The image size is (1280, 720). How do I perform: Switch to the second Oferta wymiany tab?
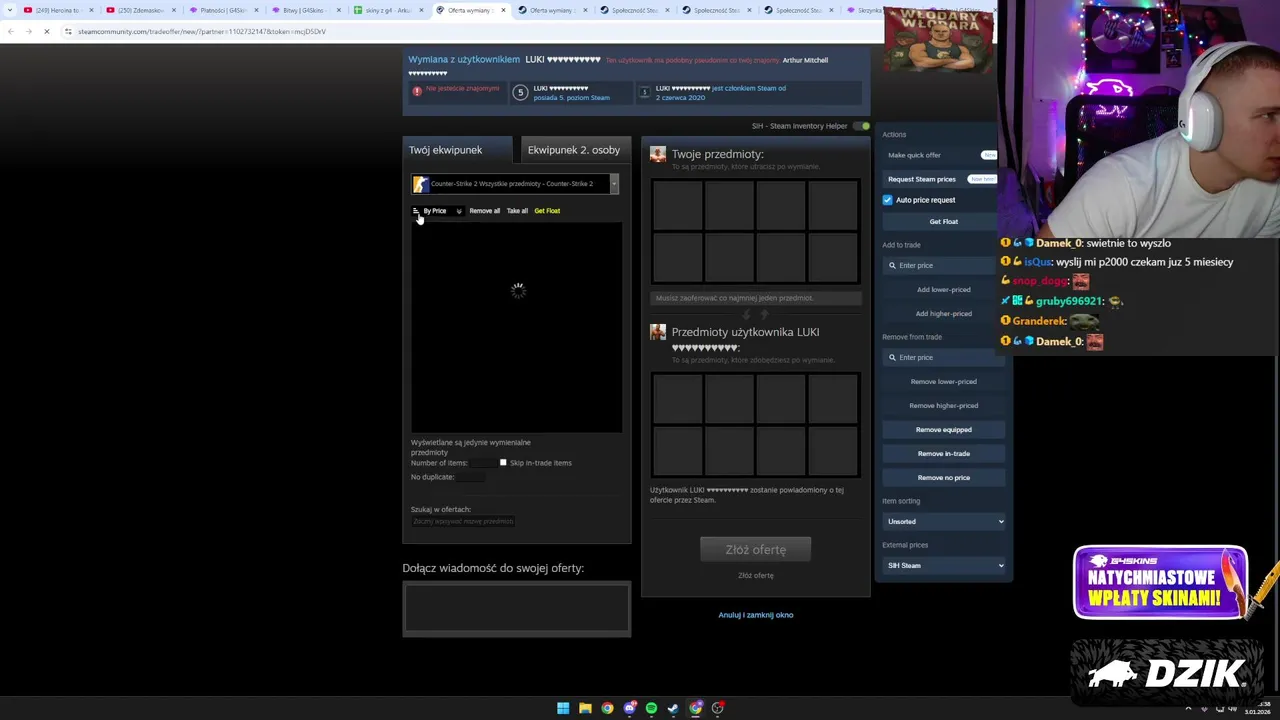(x=550, y=10)
